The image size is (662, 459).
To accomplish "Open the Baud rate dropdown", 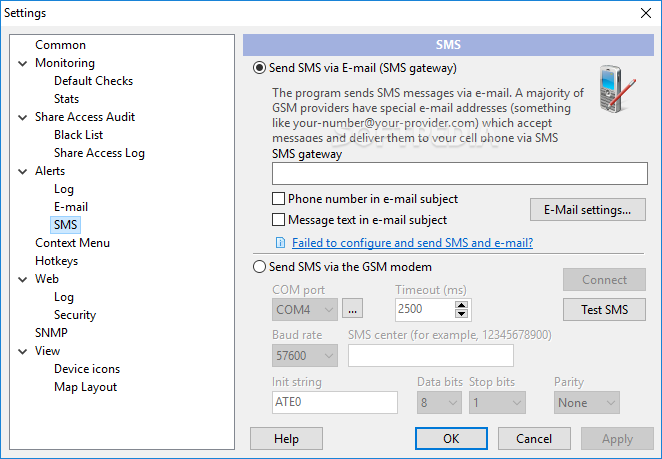I will coord(304,356).
